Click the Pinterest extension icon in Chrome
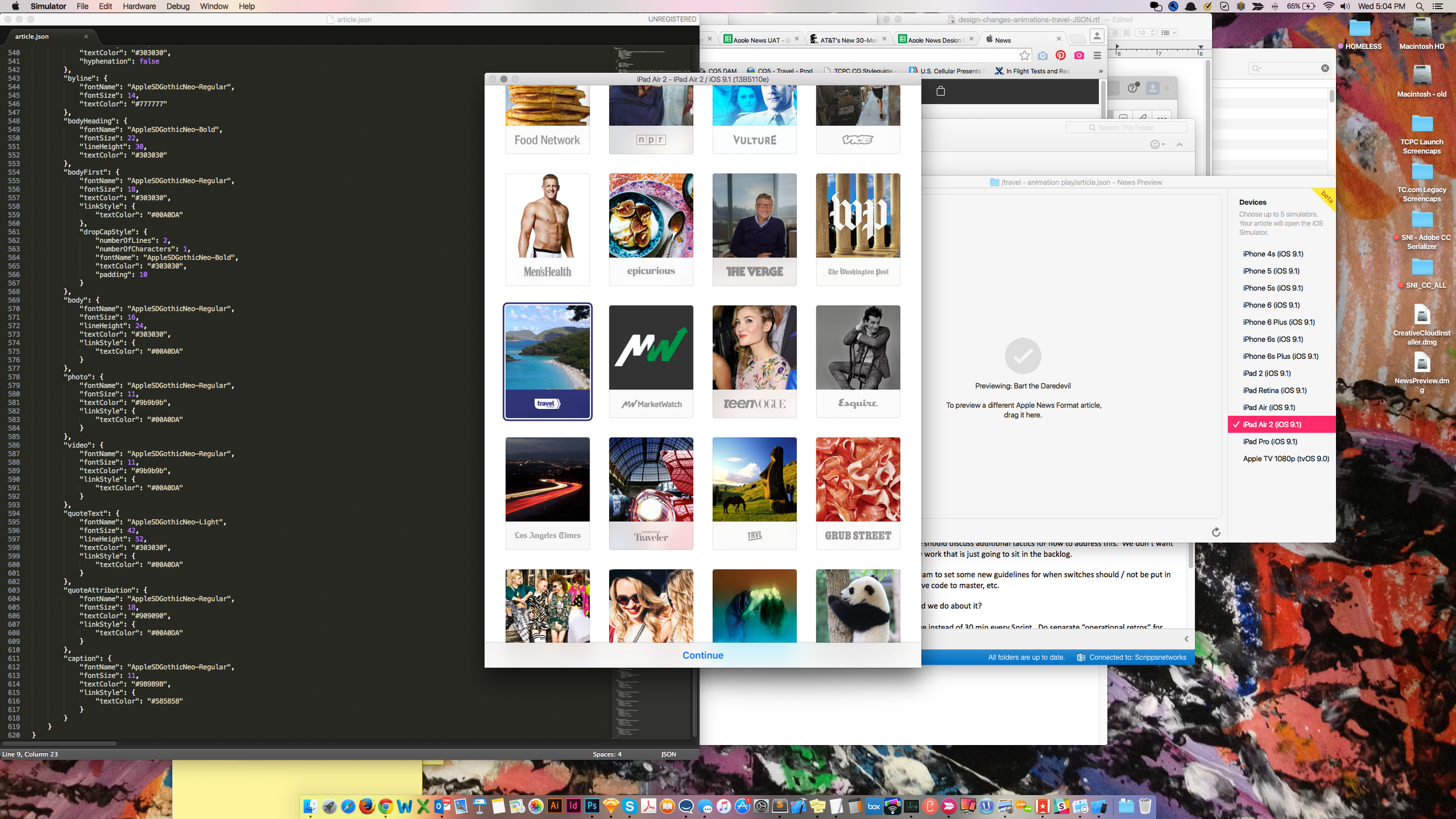1456x819 pixels. (x=1061, y=55)
